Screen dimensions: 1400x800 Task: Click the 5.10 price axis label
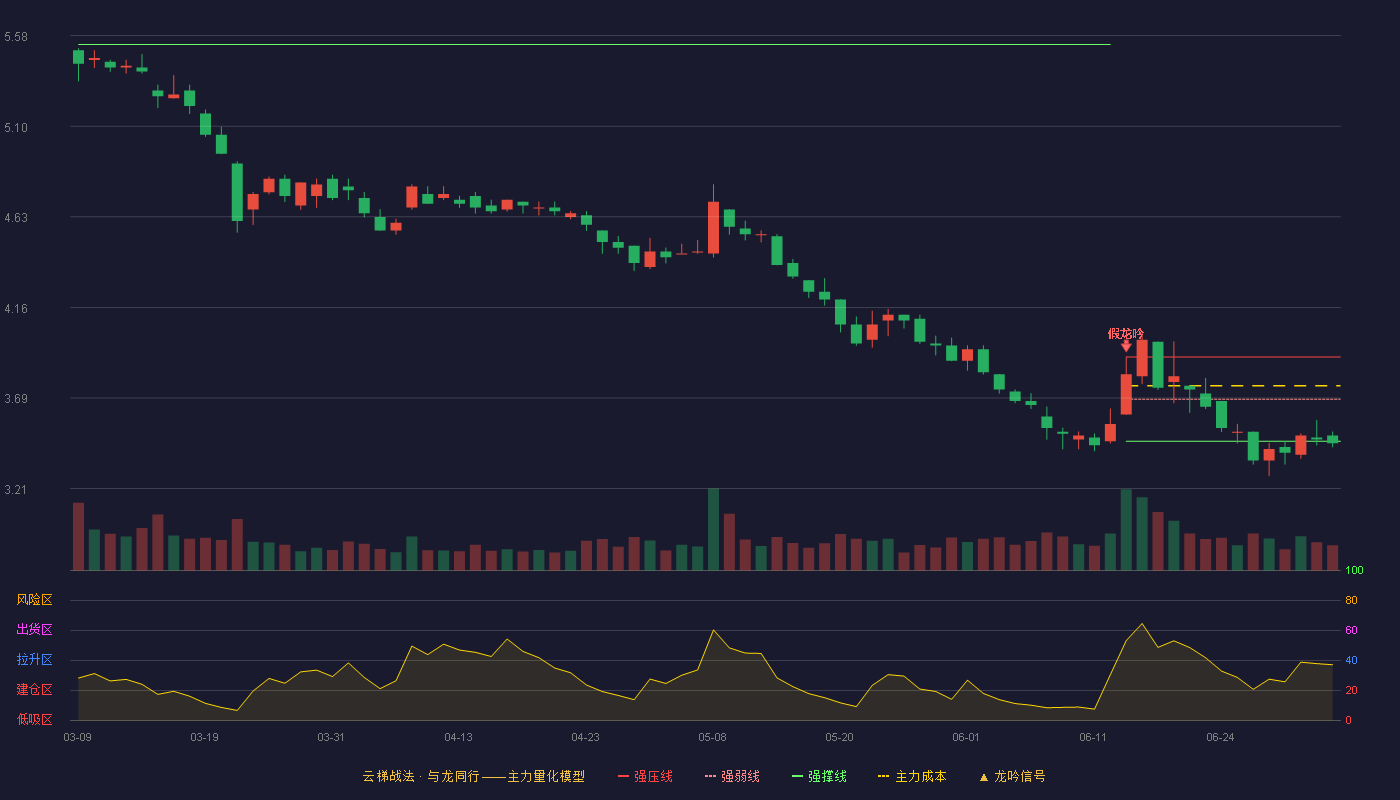pos(16,128)
